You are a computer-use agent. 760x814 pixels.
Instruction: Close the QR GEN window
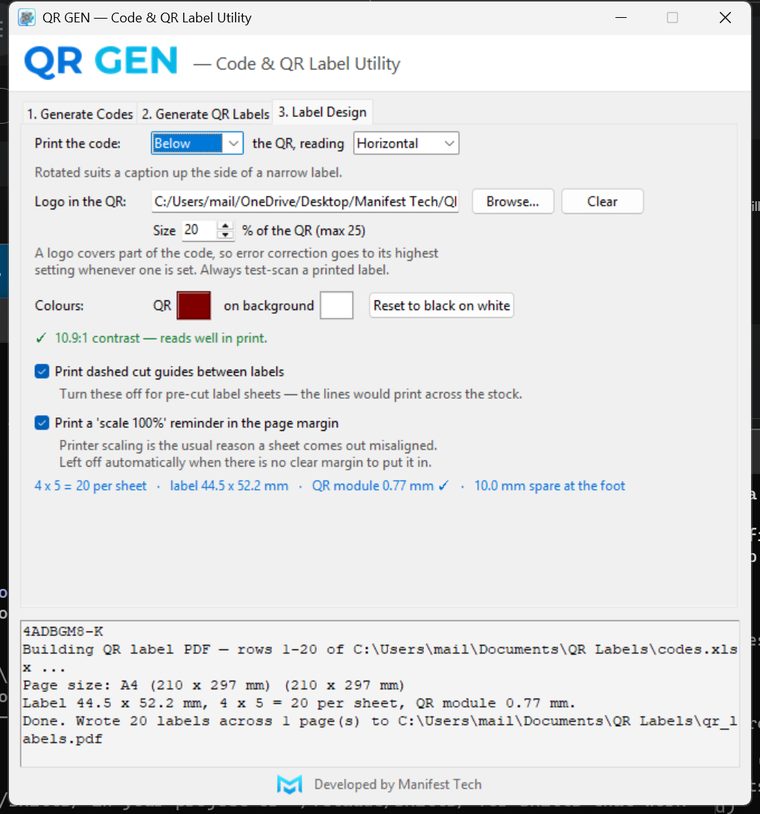pos(725,18)
